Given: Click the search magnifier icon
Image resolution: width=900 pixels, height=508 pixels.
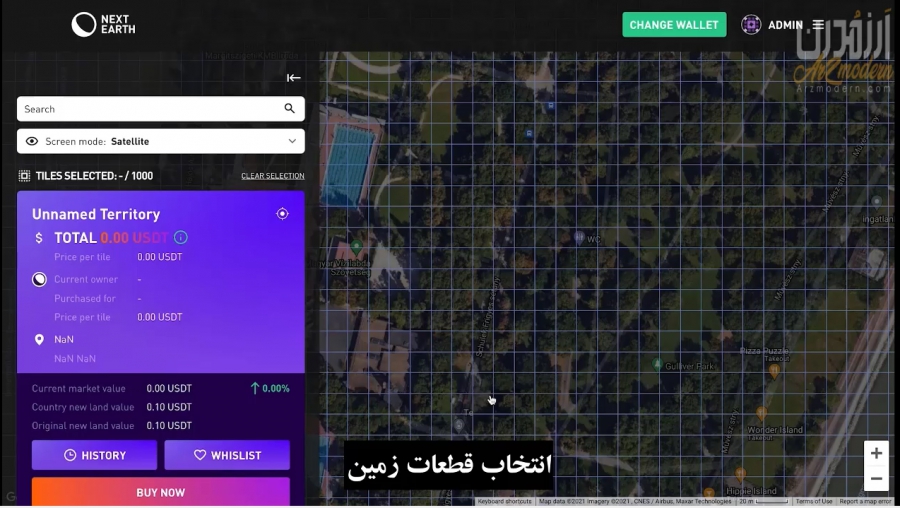Looking at the screenshot, I should pos(289,108).
